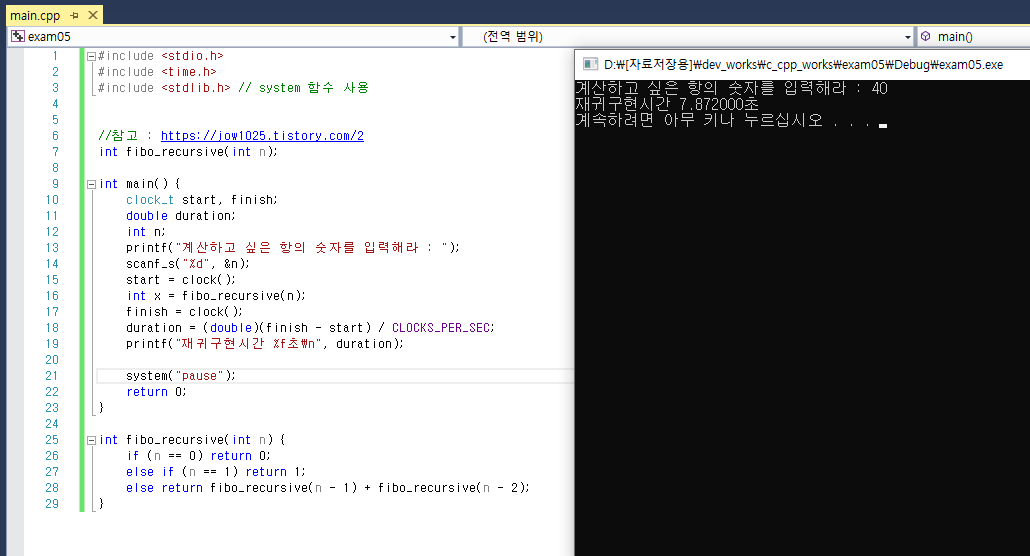The image size is (1030, 556).
Task: Collapse the fibo_recursive function definition
Action: pos(91,440)
